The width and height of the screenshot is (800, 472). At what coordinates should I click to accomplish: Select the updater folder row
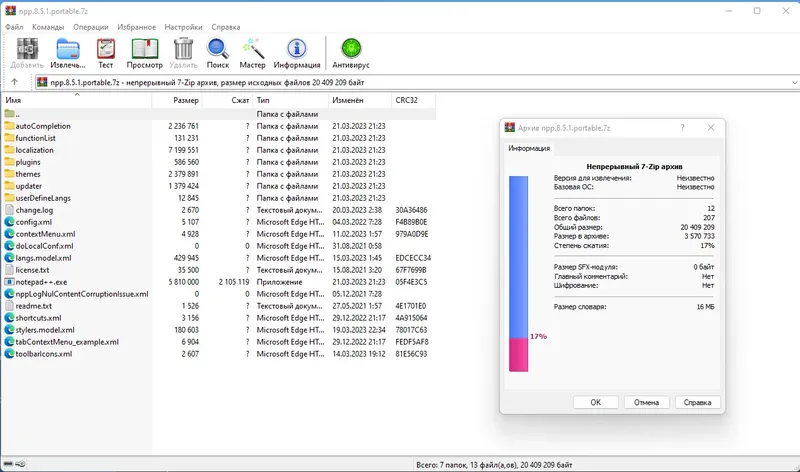pos(219,186)
